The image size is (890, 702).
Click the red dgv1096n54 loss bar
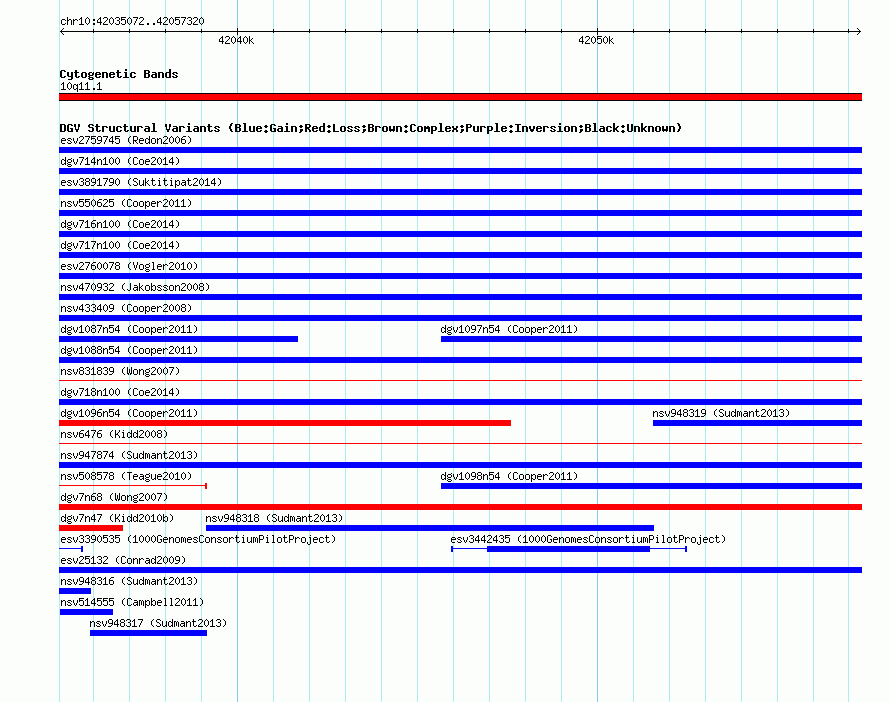click(285, 423)
